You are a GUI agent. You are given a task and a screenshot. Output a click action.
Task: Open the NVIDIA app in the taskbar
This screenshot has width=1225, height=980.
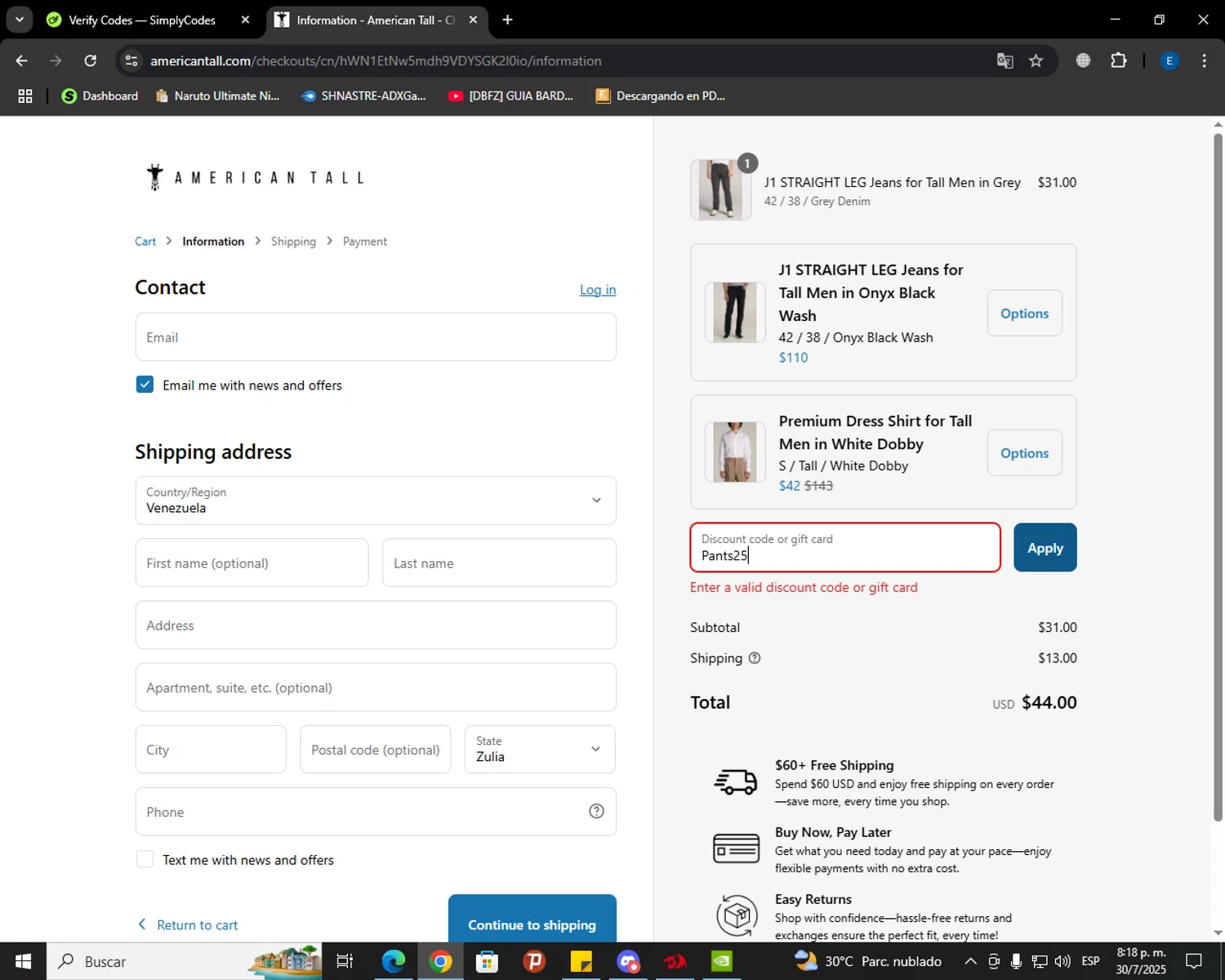[x=722, y=961]
